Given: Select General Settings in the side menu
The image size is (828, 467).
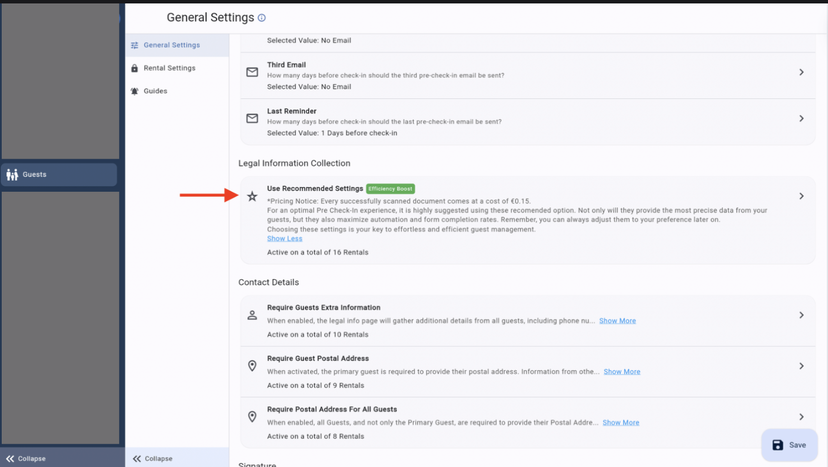Looking at the screenshot, I should click(171, 45).
